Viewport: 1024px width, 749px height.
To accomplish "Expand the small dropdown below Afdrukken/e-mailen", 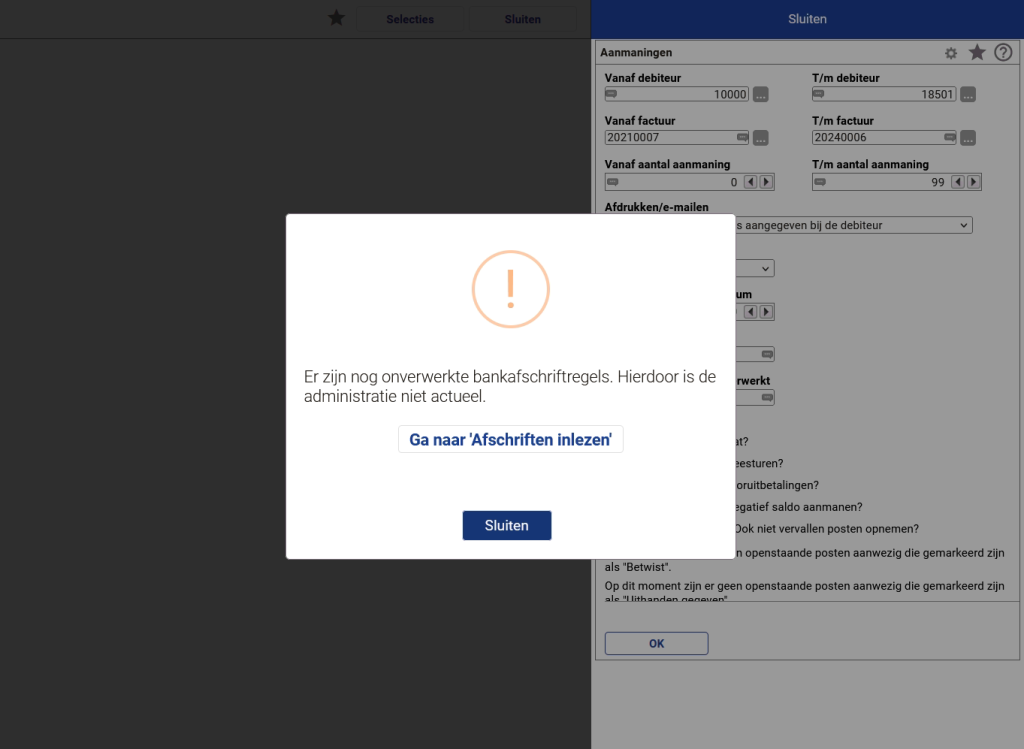I will (764, 268).
